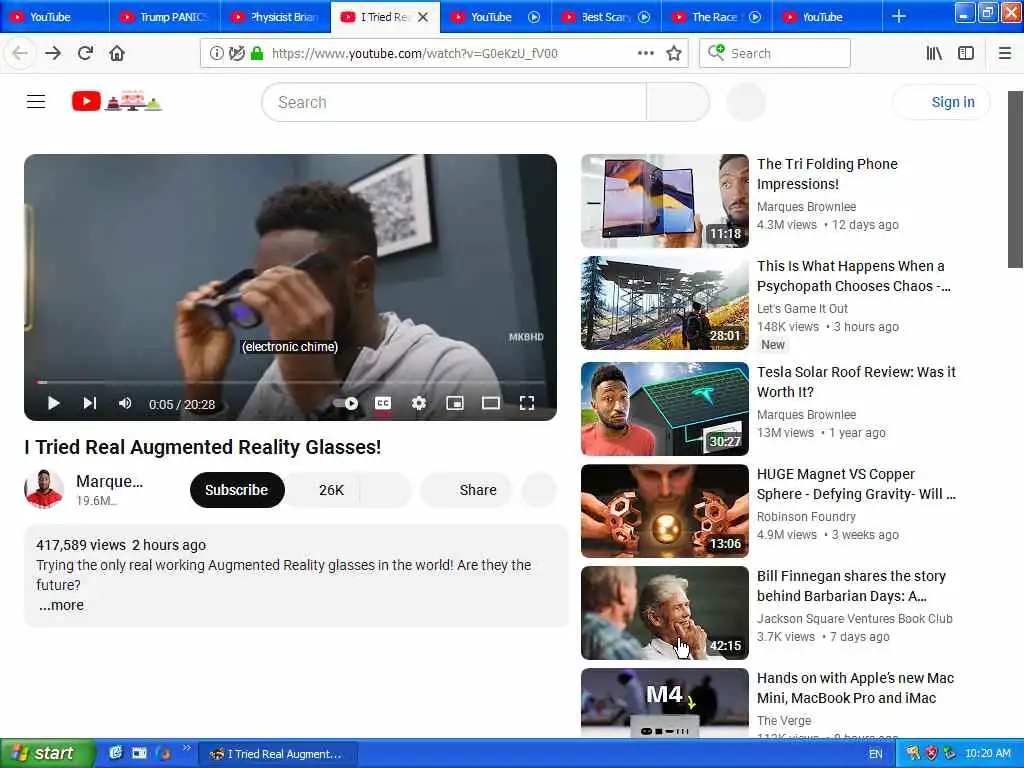Reload the current page

point(85,53)
